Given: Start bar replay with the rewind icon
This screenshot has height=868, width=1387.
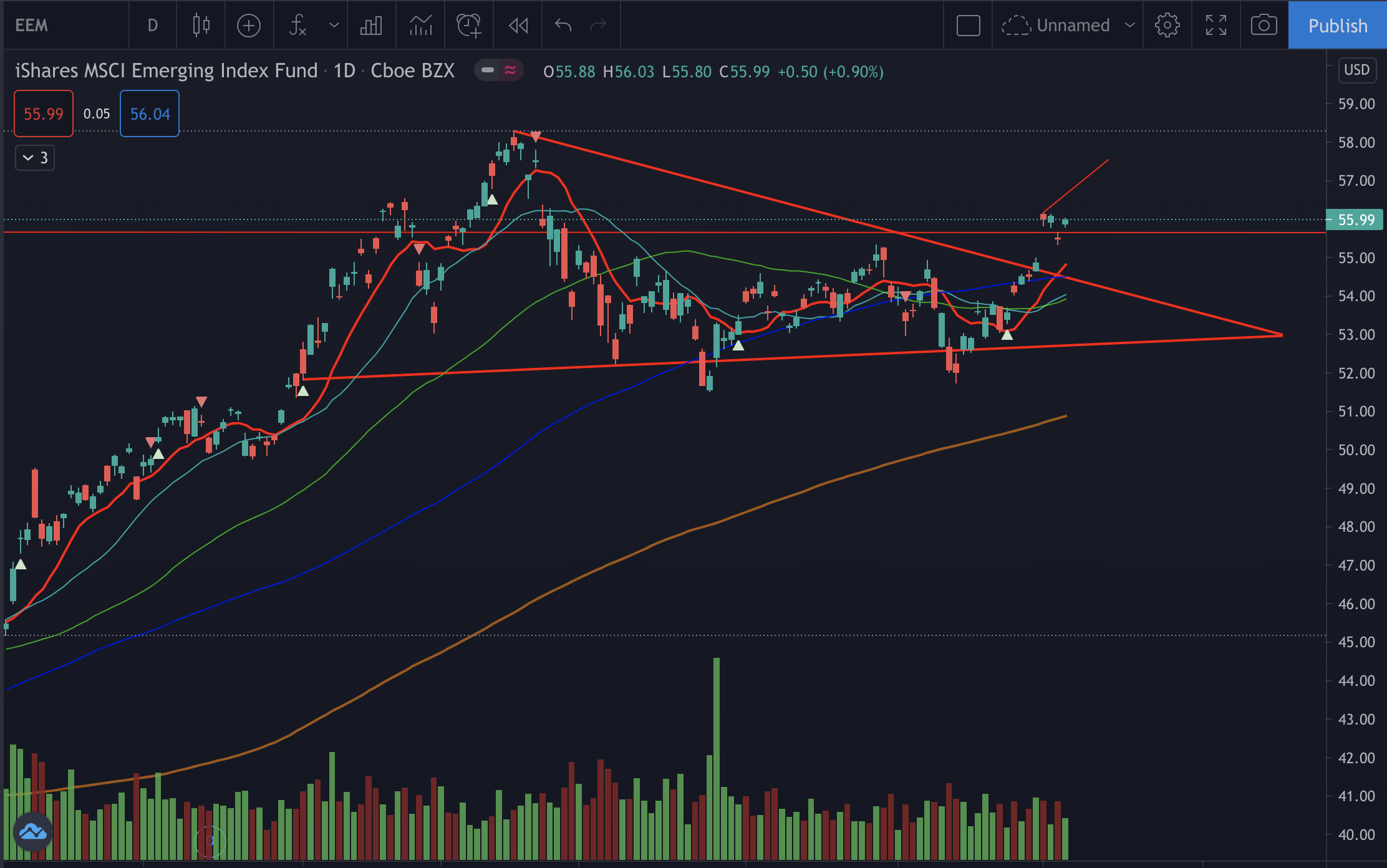Looking at the screenshot, I should [x=518, y=26].
